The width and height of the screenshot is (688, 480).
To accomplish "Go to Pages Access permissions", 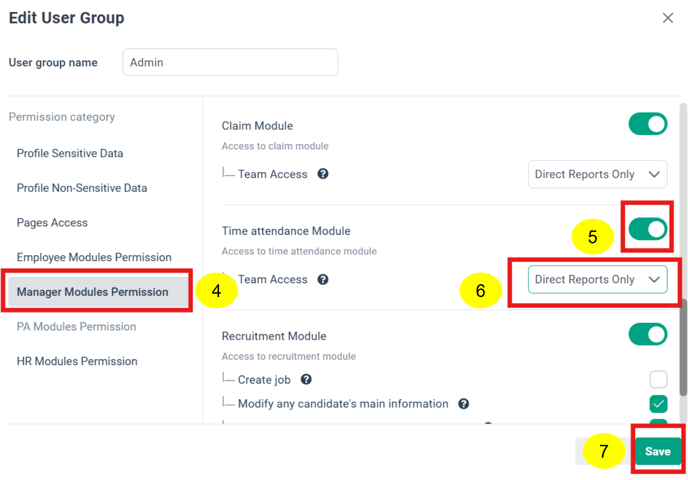I will (52, 222).
